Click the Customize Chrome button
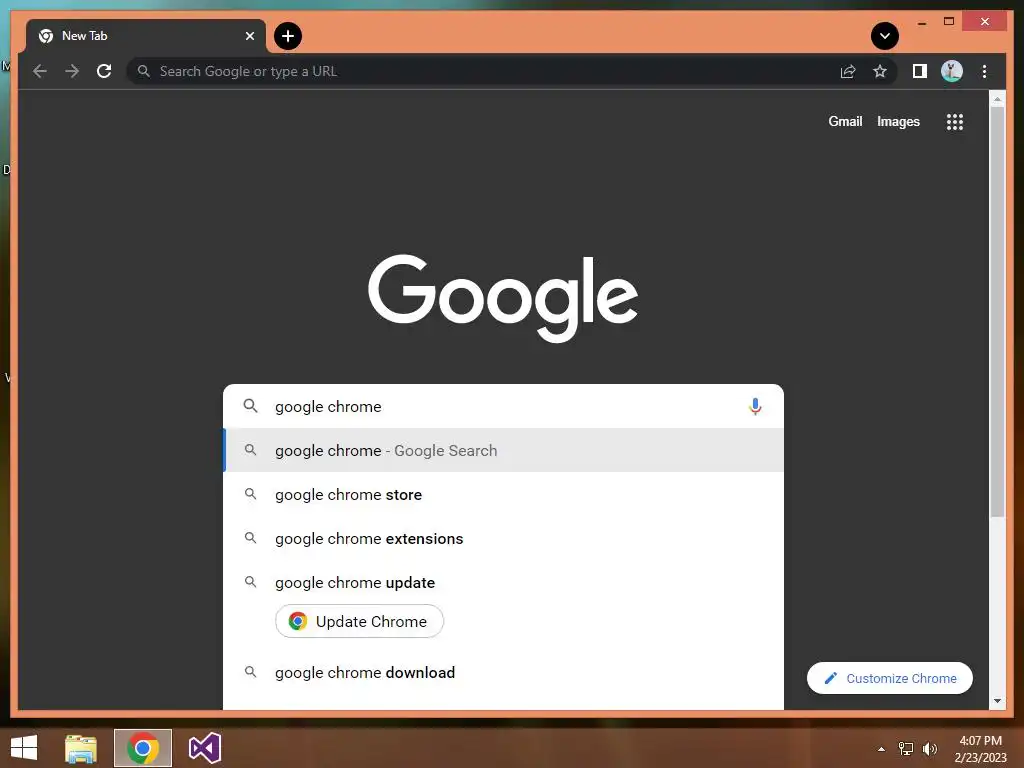The height and width of the screenshot is (768, 1024). coord(889,678)
